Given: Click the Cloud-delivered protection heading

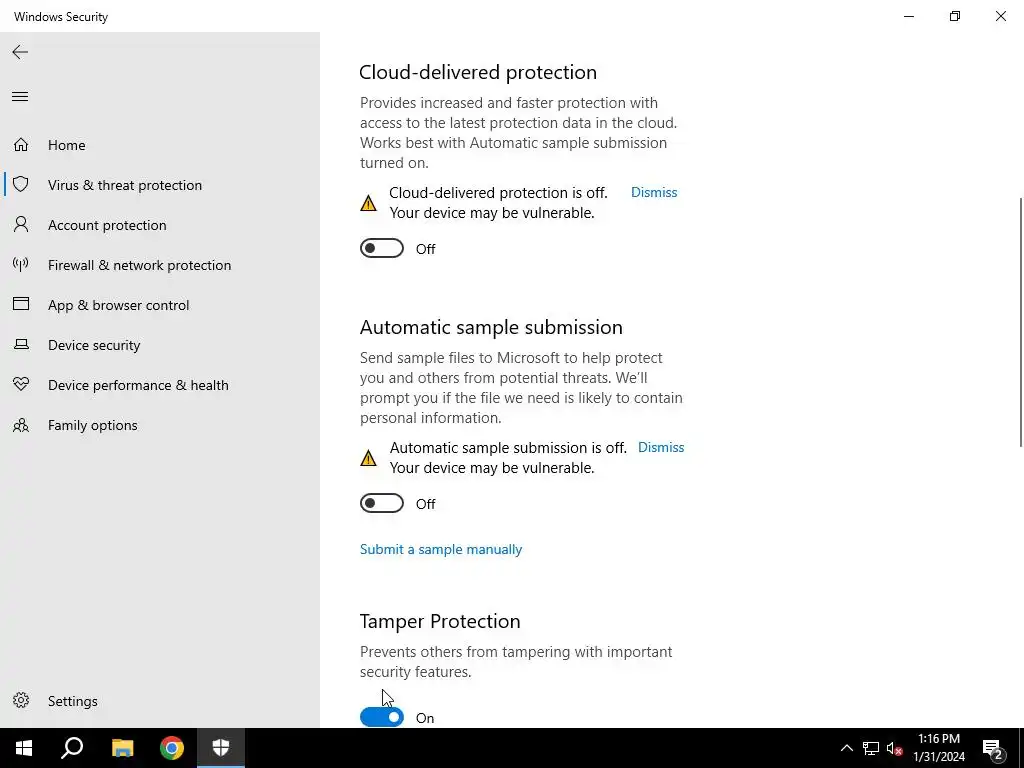Looking at the screenshot, I should [x=478, y=72].
